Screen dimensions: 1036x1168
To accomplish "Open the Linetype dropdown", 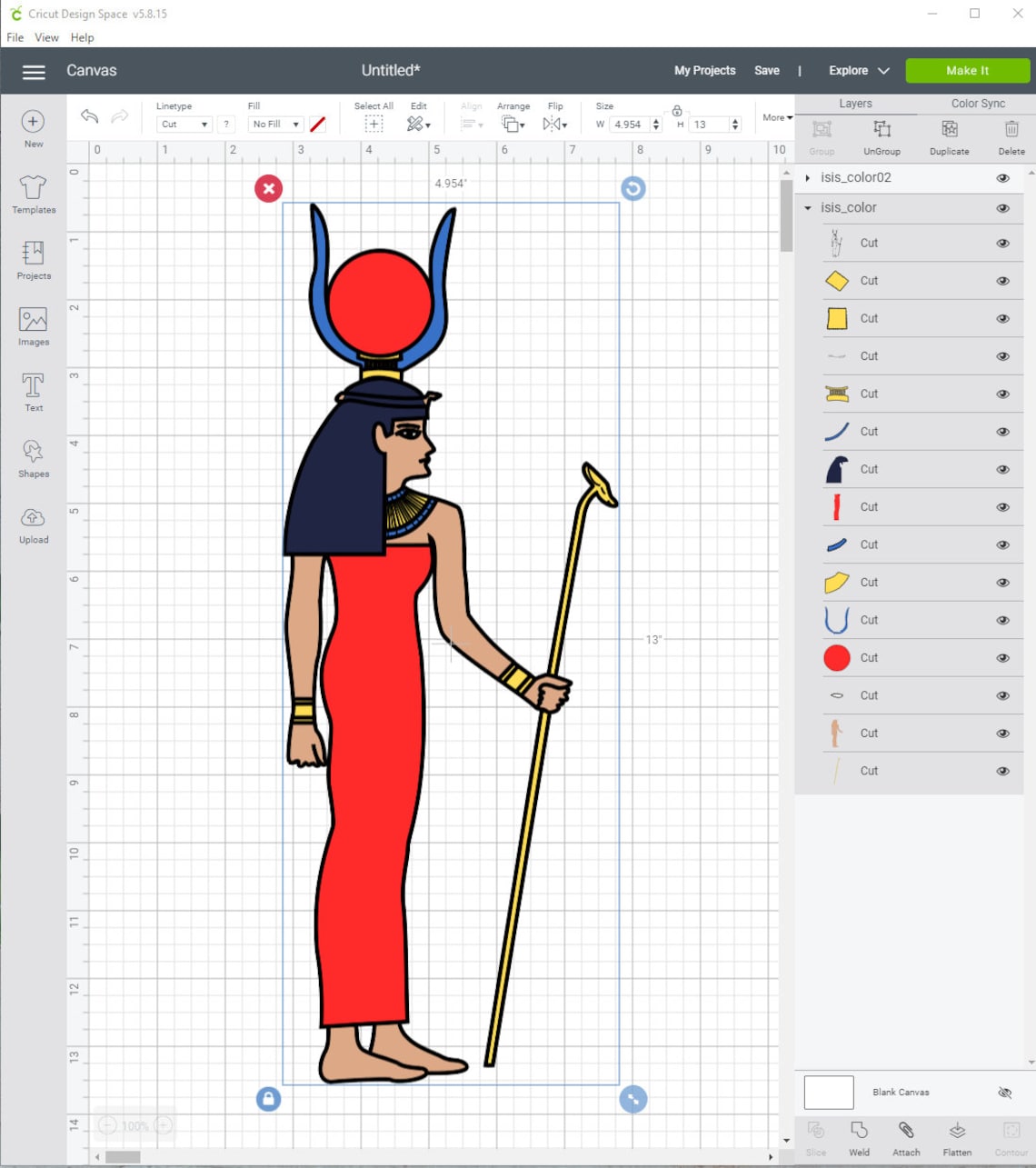I will pyautogui.click(x=183, y=124).
